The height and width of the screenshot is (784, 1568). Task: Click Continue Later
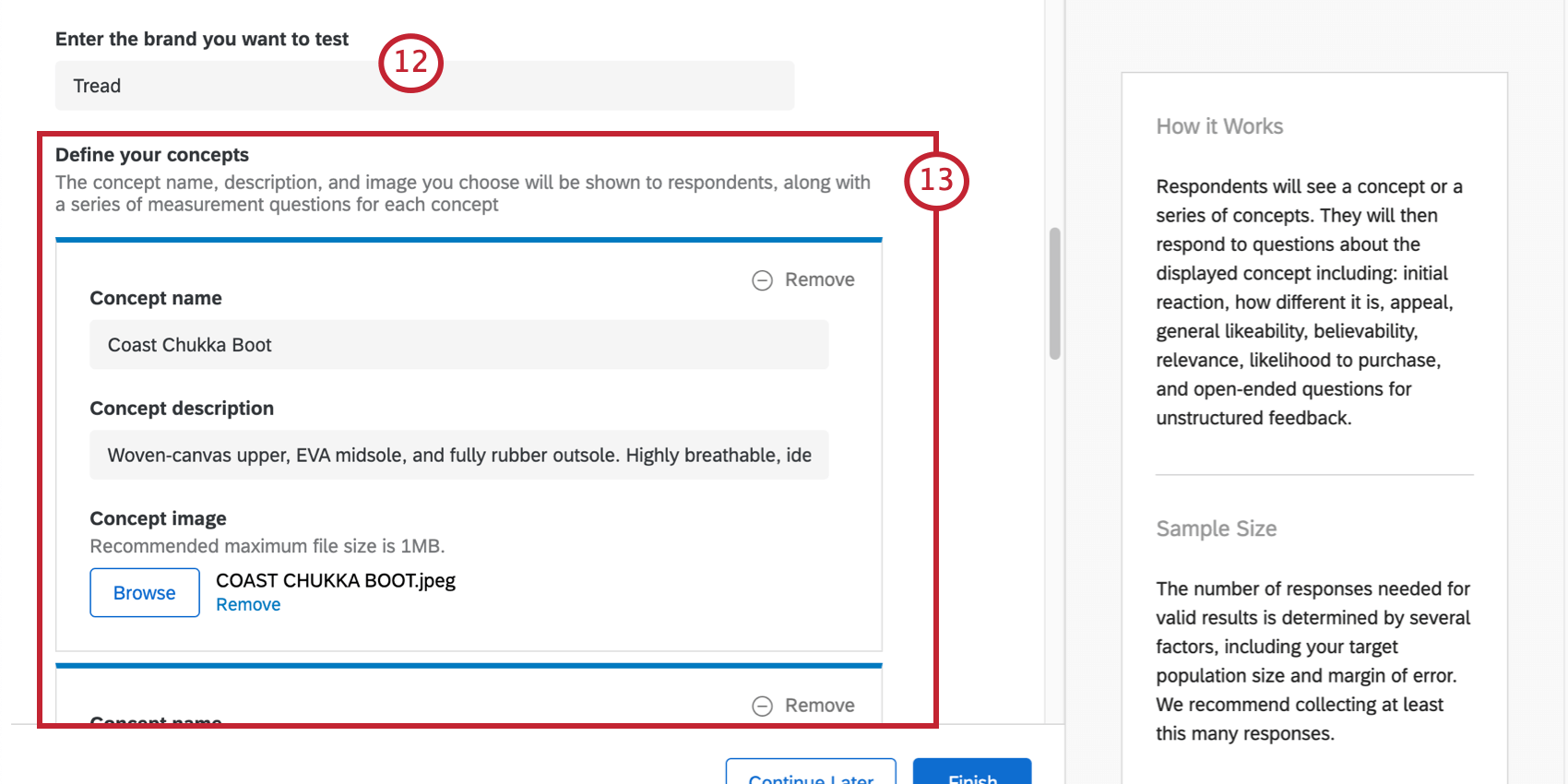point(810,775)
